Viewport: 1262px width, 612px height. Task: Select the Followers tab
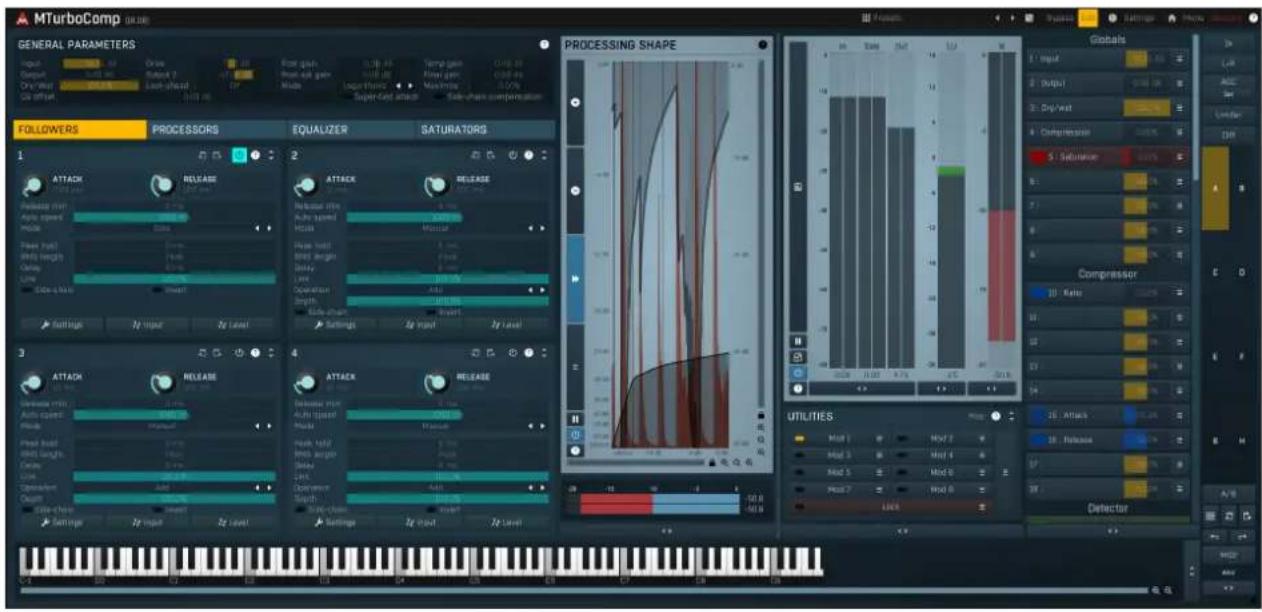point(80,129)
